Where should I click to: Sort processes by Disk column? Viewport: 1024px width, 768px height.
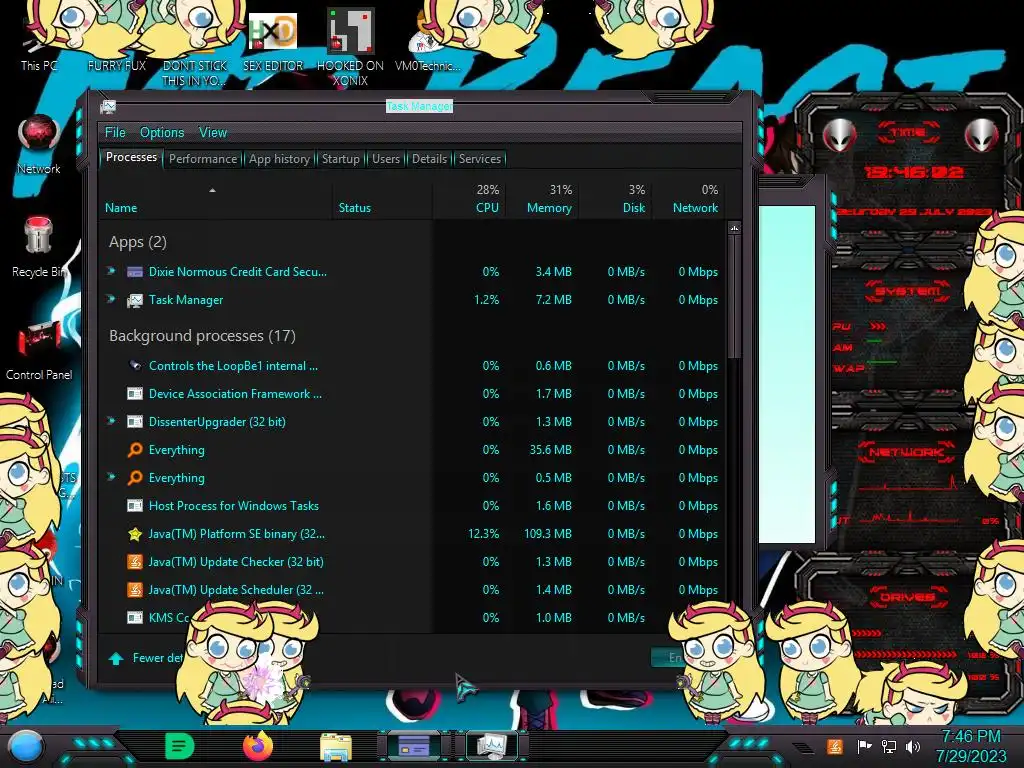[x=615, y=200]
